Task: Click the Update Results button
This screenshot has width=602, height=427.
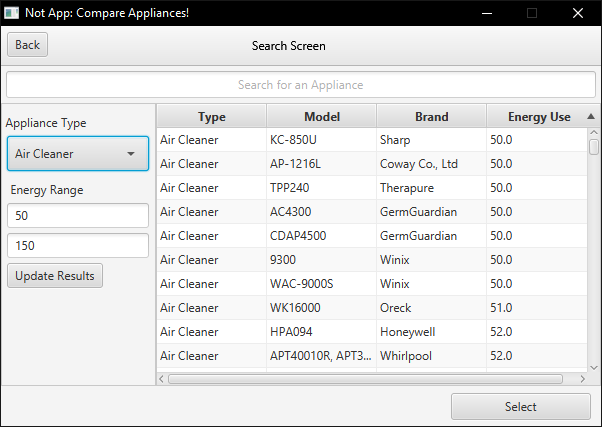Action: click(55, 276)
